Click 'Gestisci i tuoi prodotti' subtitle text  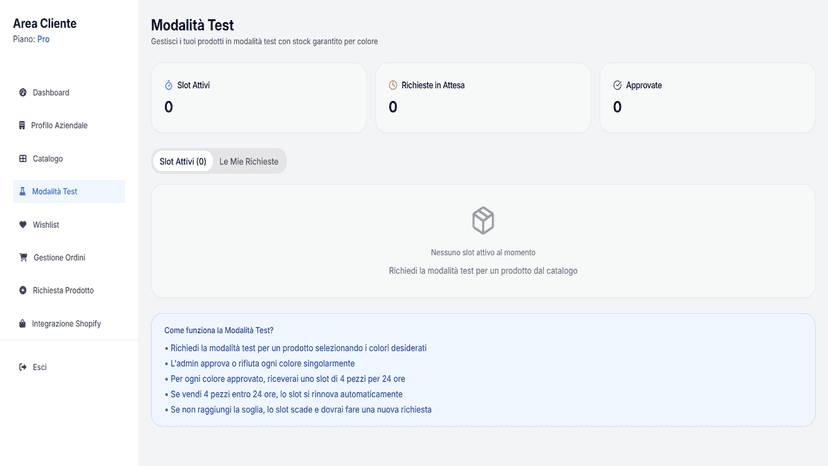point(265,41)
